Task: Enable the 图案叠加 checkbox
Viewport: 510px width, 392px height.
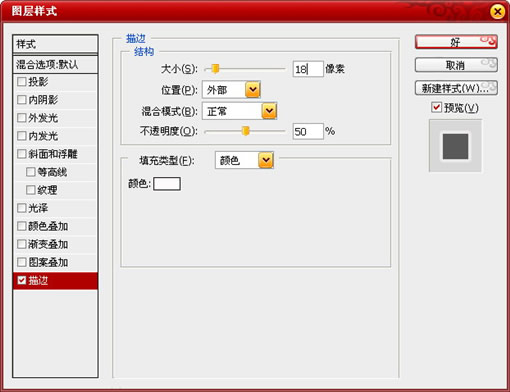Action: tap(22, 262)
